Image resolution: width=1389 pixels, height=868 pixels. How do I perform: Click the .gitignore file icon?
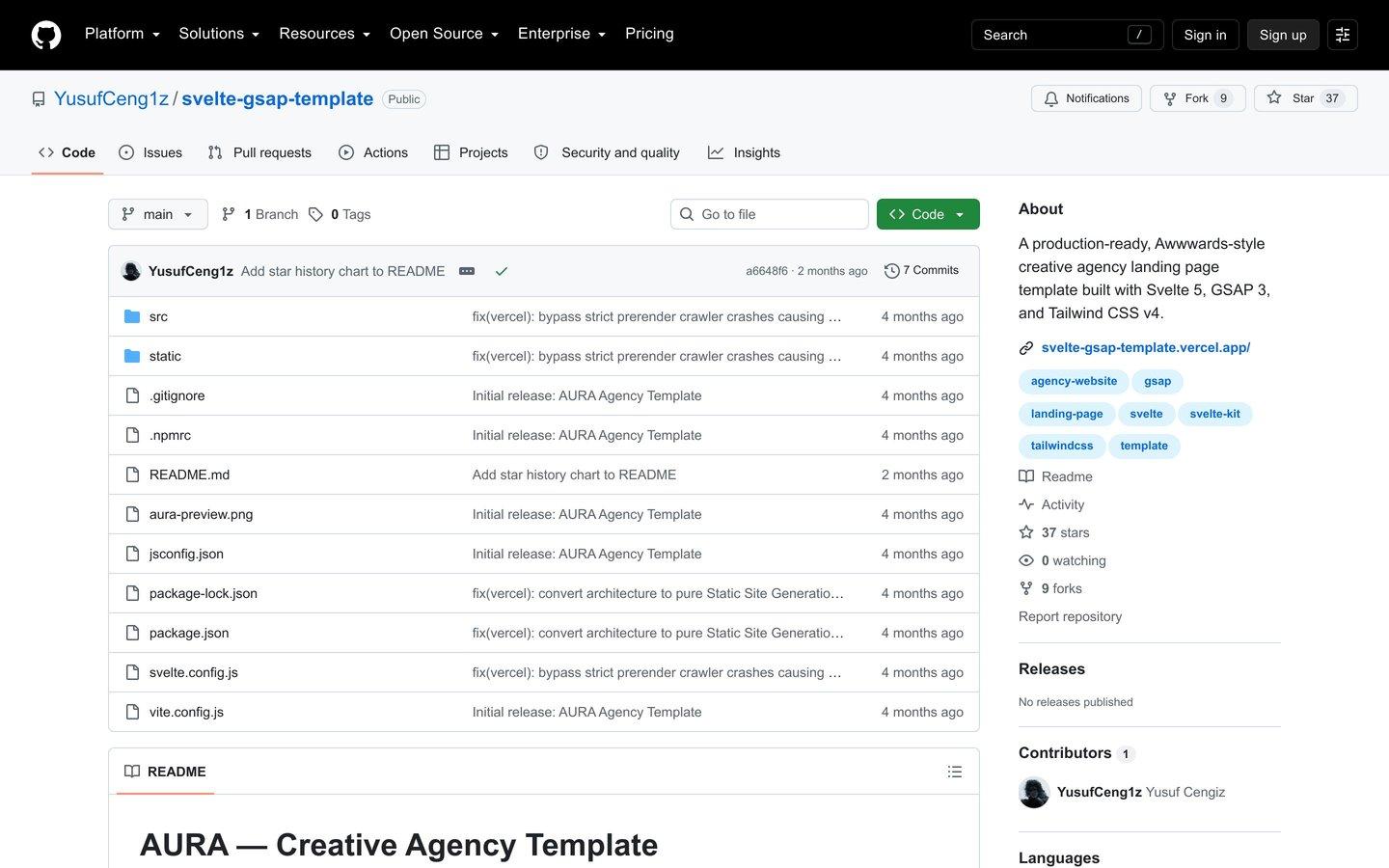tap(132, 395)
